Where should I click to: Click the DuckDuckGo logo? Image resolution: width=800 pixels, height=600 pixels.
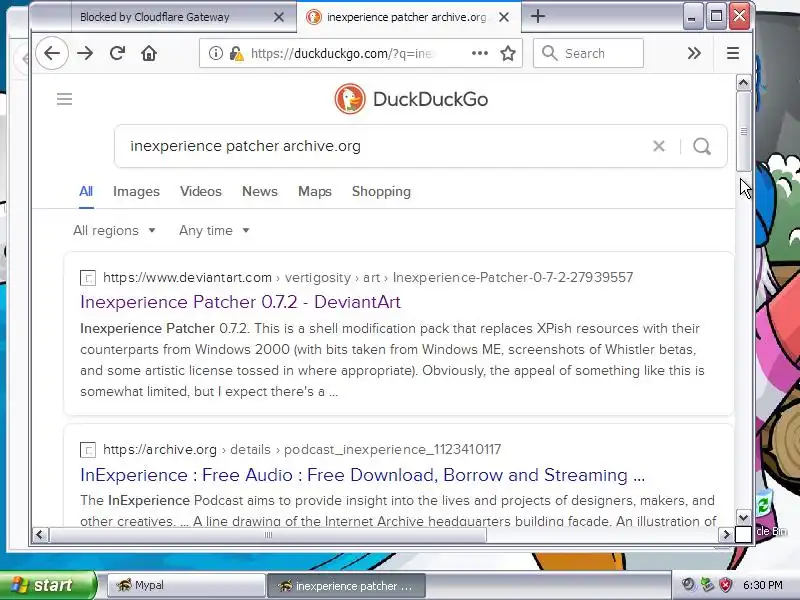411,99
